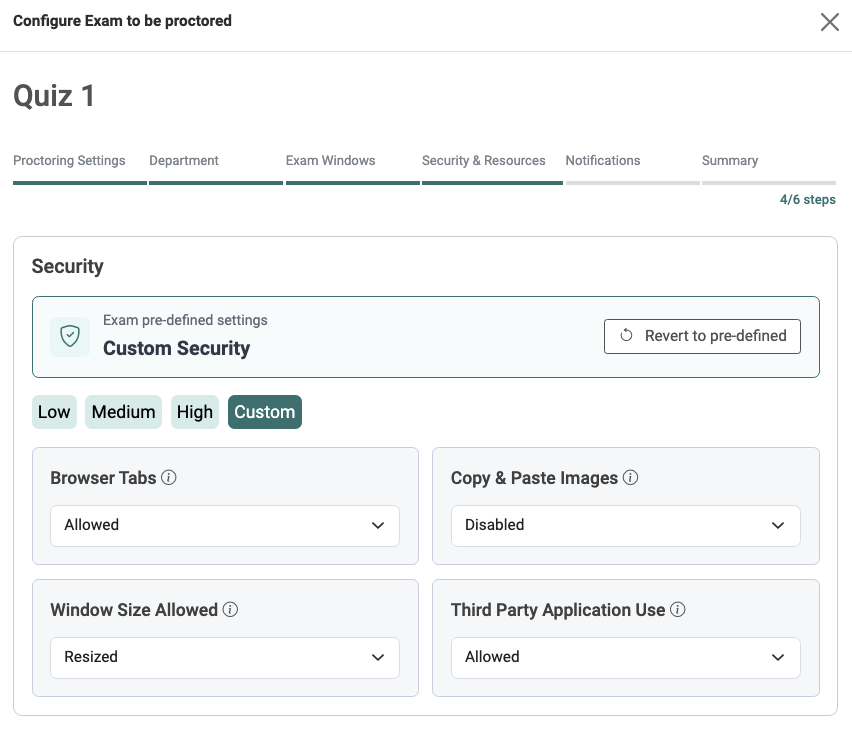Go to Proctoring Settings step
Viewport: 852px width, 737px height.
(69, 161)
